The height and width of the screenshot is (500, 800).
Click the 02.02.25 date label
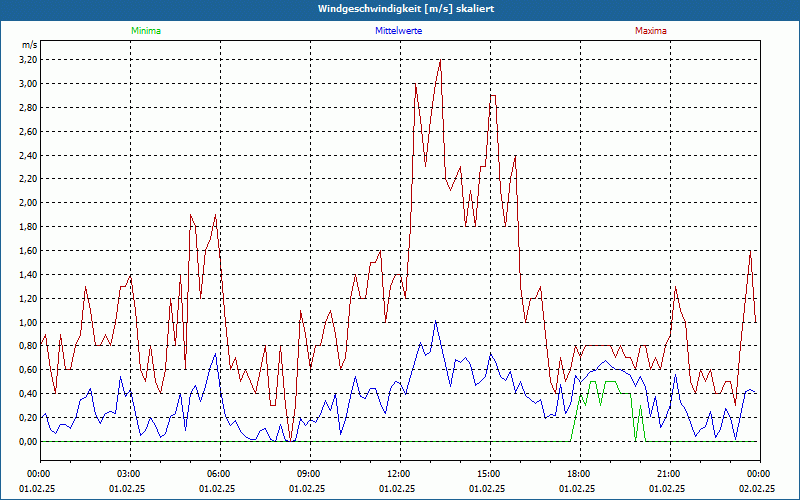(x=757, y=489)
